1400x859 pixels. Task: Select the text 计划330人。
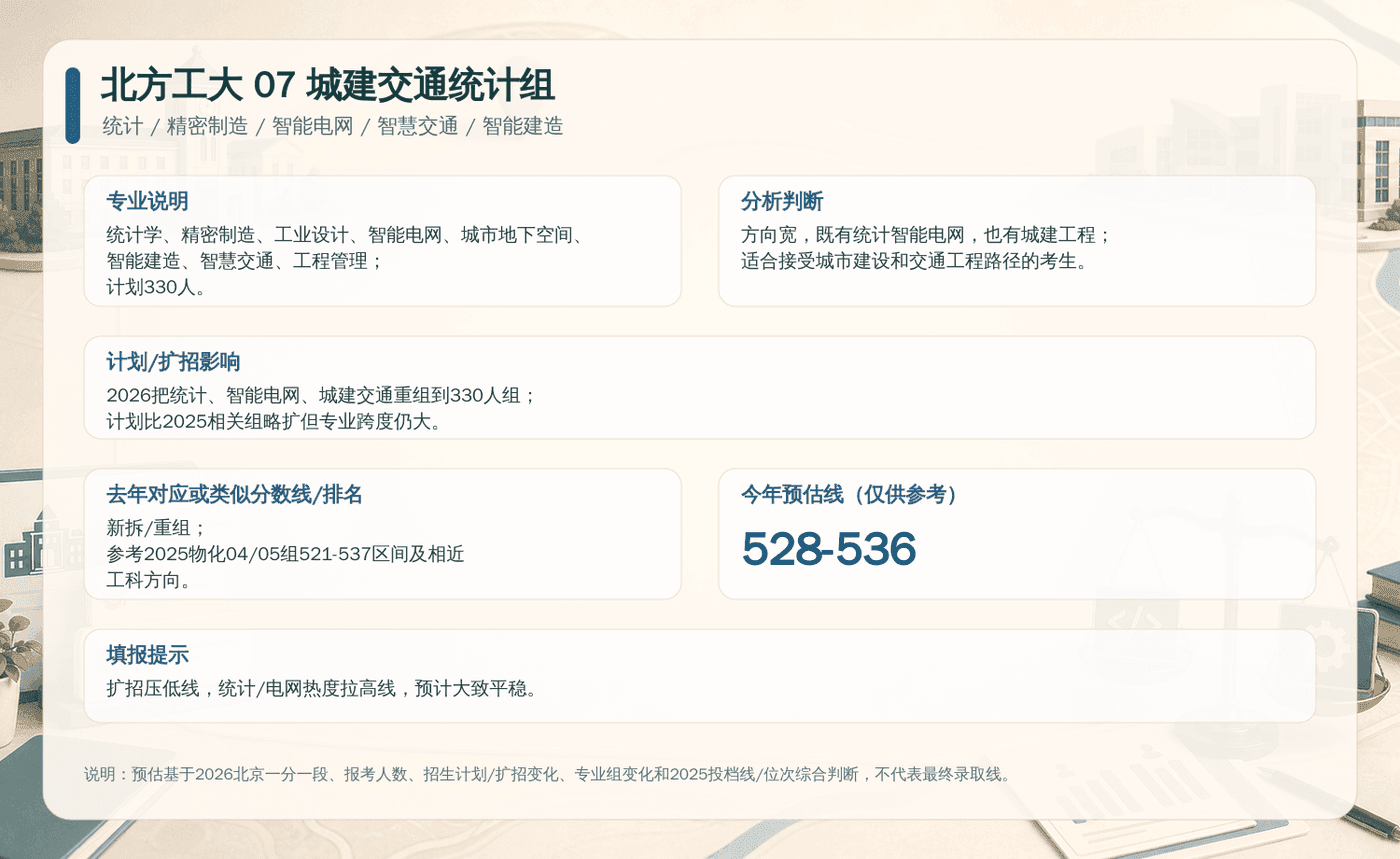156,288
